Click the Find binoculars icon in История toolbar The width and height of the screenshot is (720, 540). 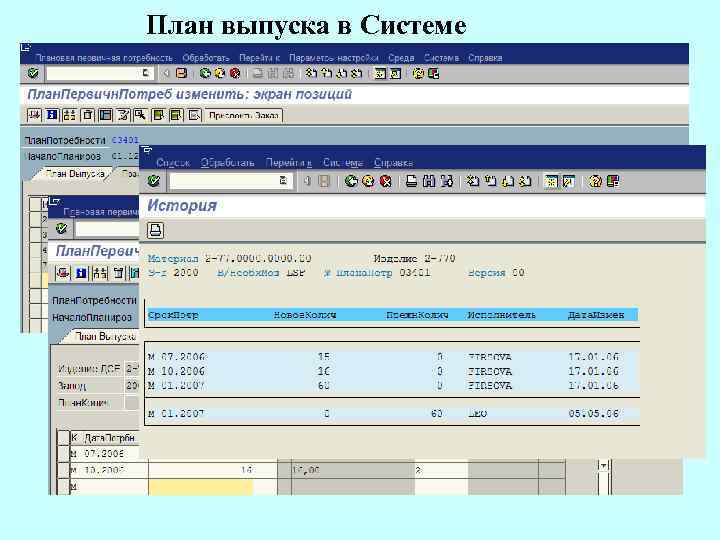point(429,181)
